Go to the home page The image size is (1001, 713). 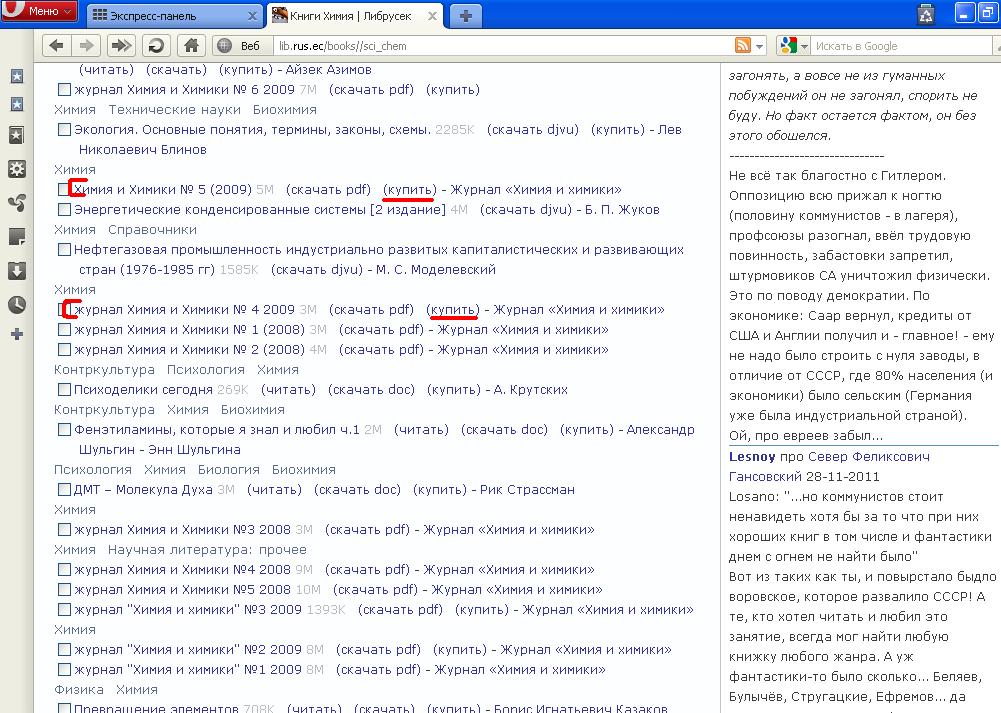(190, 46)
